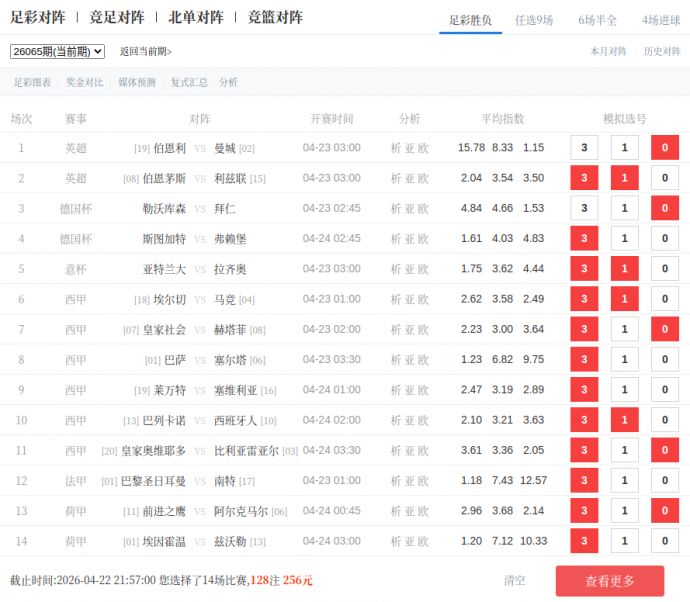The height and width of the screenshot is (602, 690).
Task: Open the 足彩图表 sub-menu item
Action: pos(32,83)
